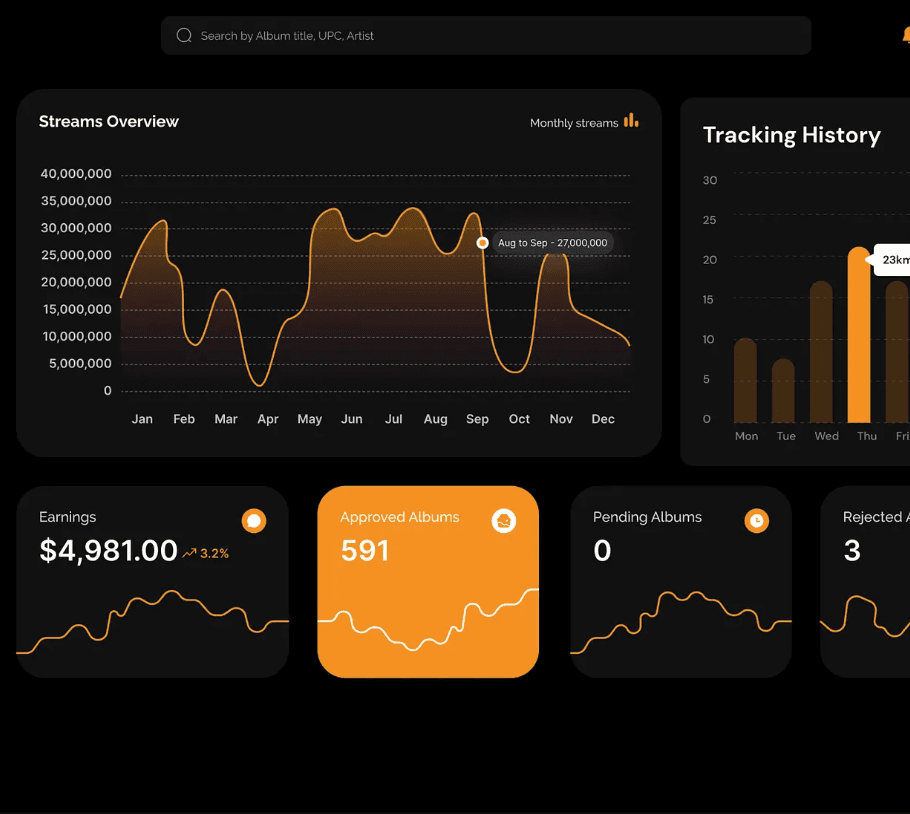The height and width of the screenshot is (814, 910).
Task: Open the Pending Albums card title
Action: pyautogui.click(x=647, y=517)
